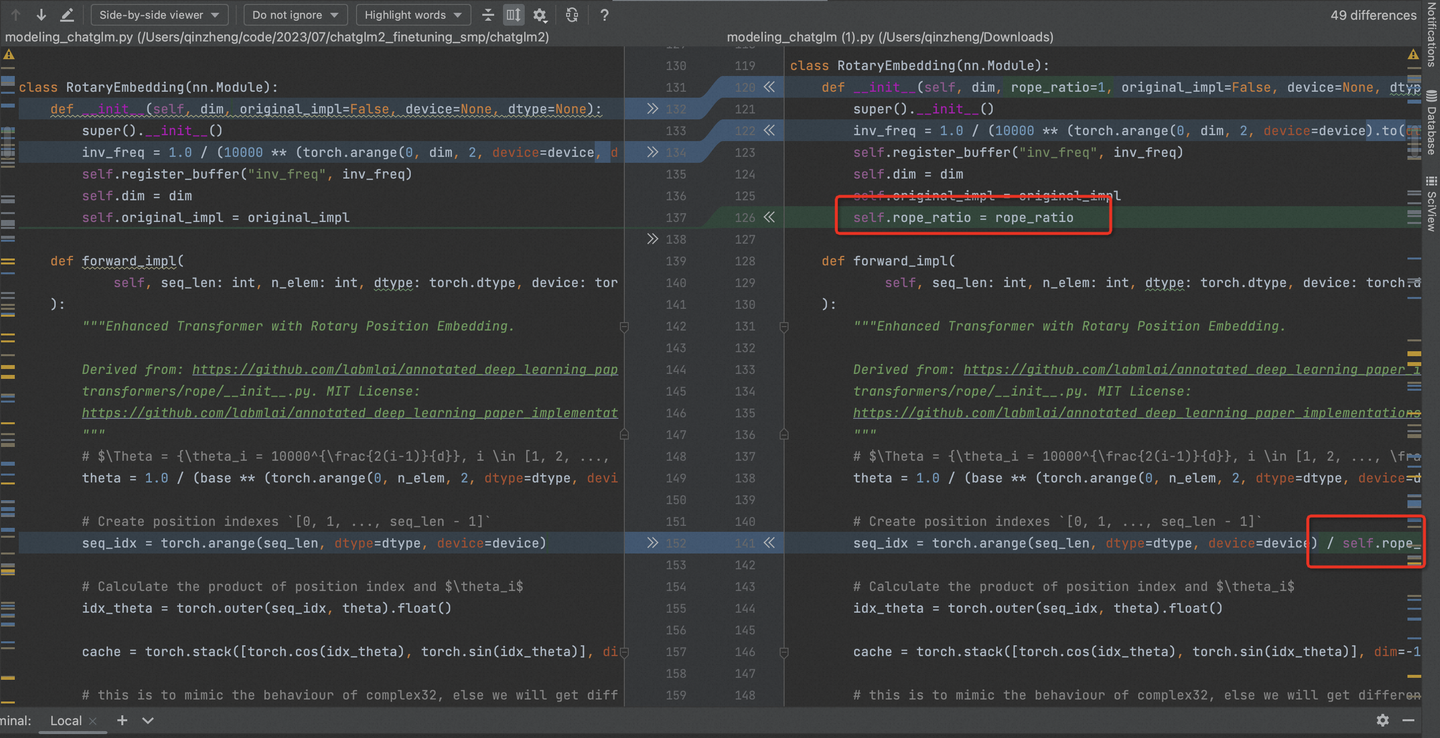Close the Local terminal tab
This screenshot has width=1440, height=738.
pyautogui.click(x=93, y=721)
